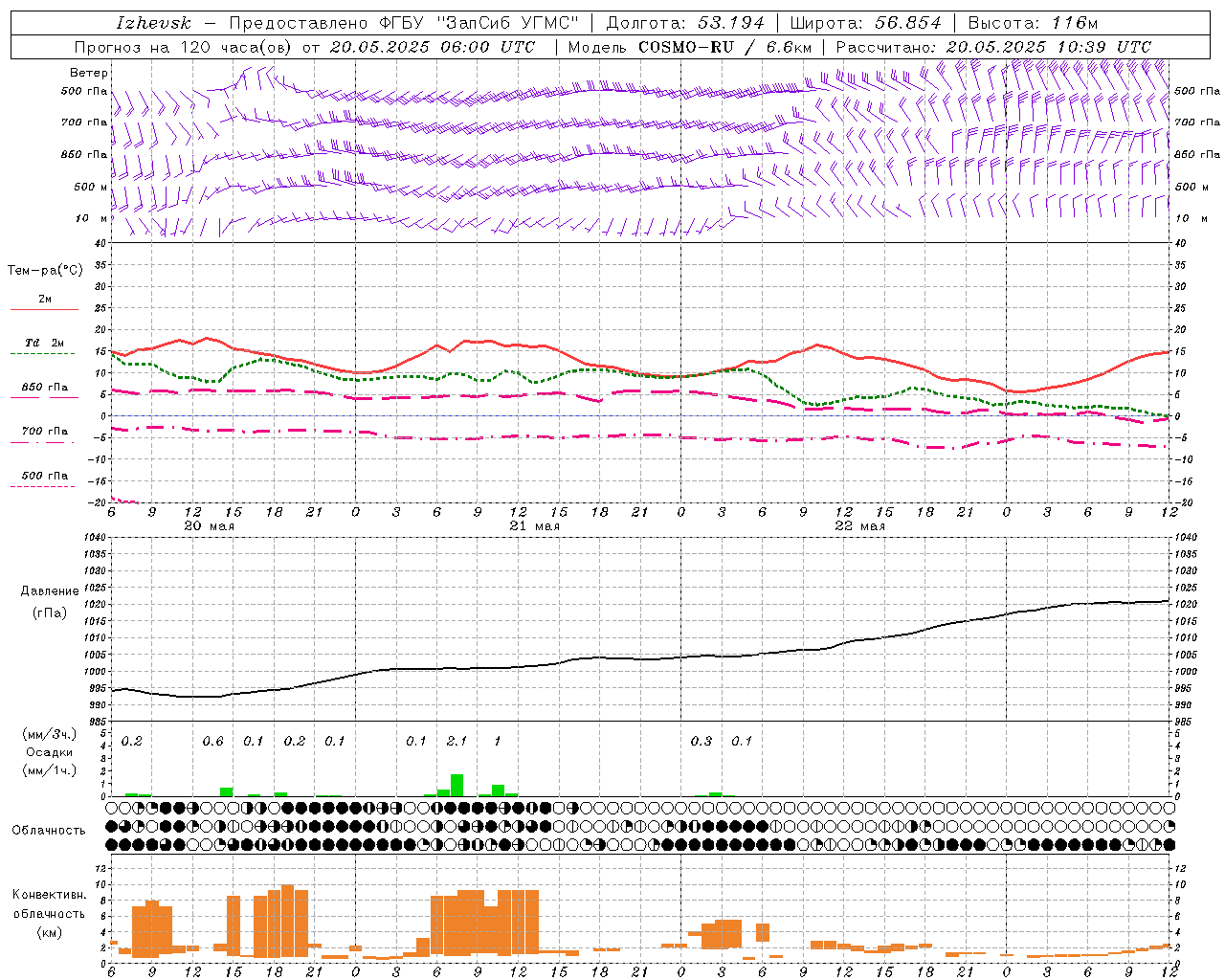Click "Прогноз на 120 часа(ов)" forecast length text
This screenshot has height=980, width=1225.
[x=185, y=47]
